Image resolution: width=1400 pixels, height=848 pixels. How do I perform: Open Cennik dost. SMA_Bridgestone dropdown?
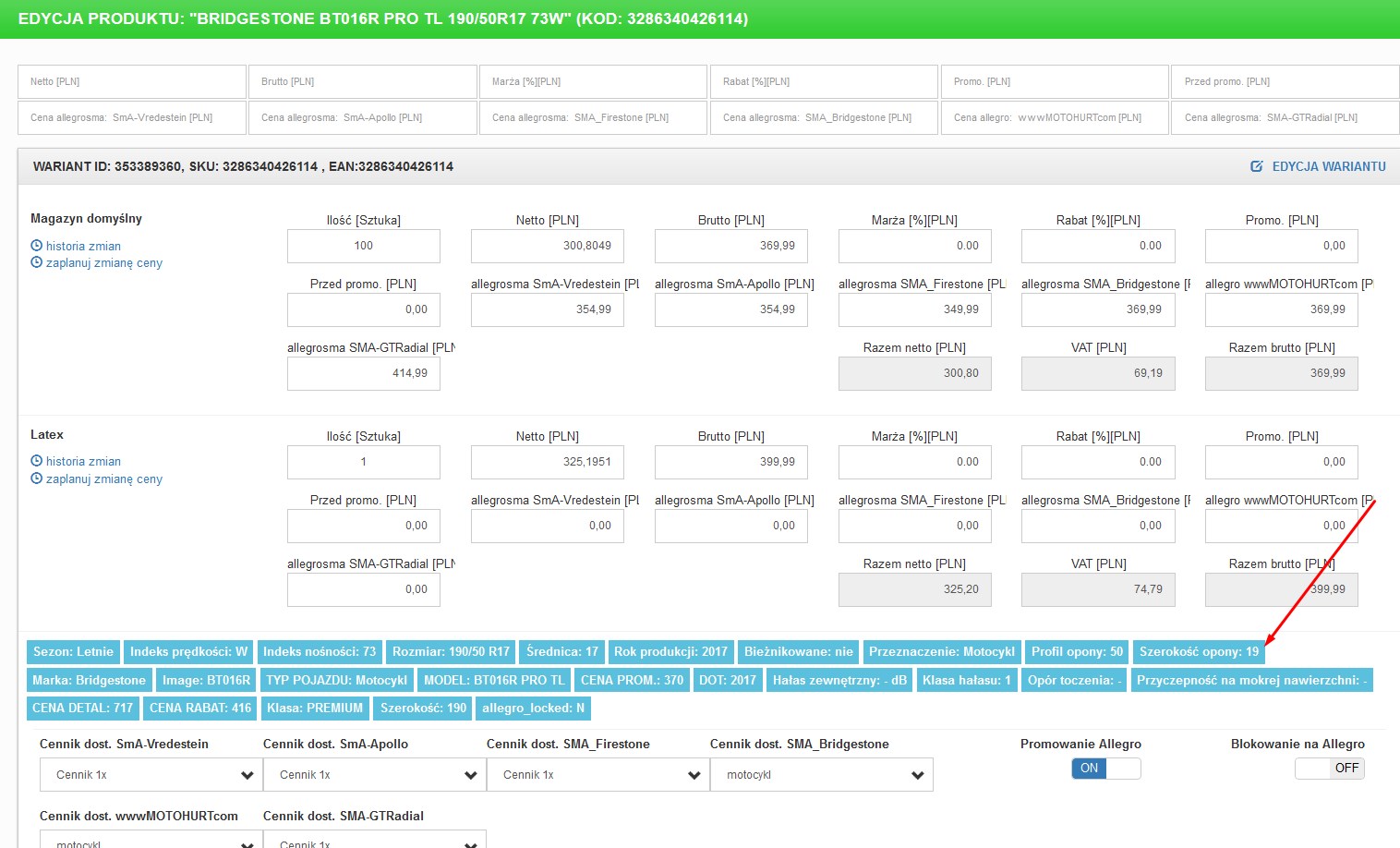tap(822, 775)
